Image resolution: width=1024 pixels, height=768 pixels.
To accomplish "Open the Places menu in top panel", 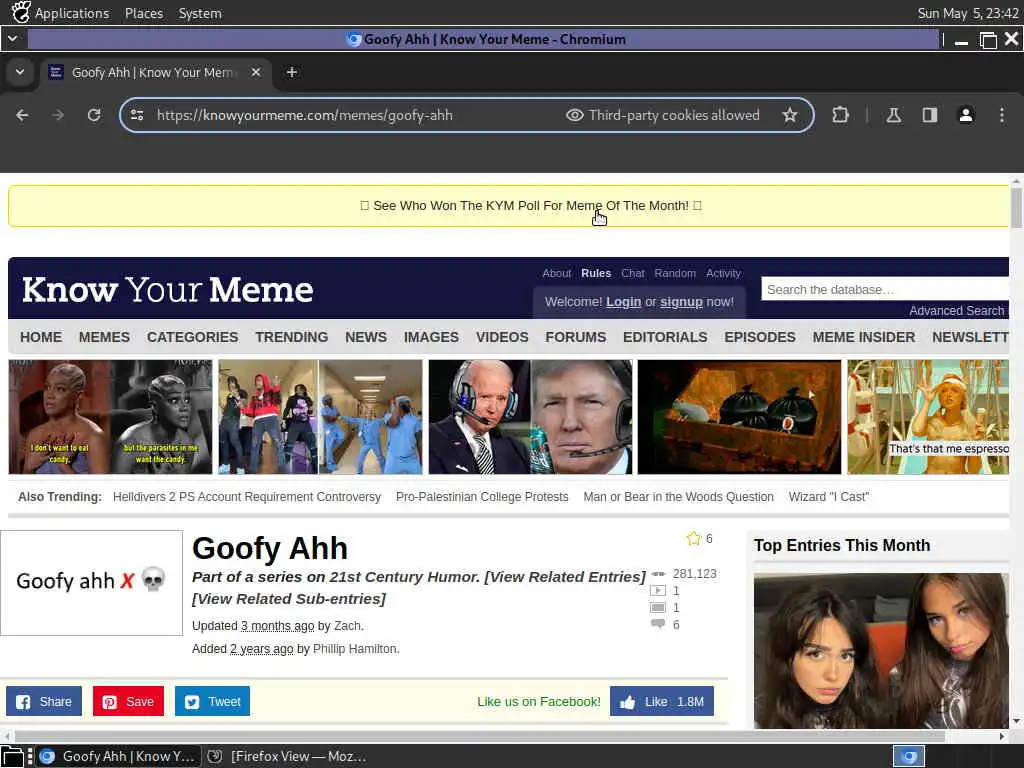I will pos(144,13).
